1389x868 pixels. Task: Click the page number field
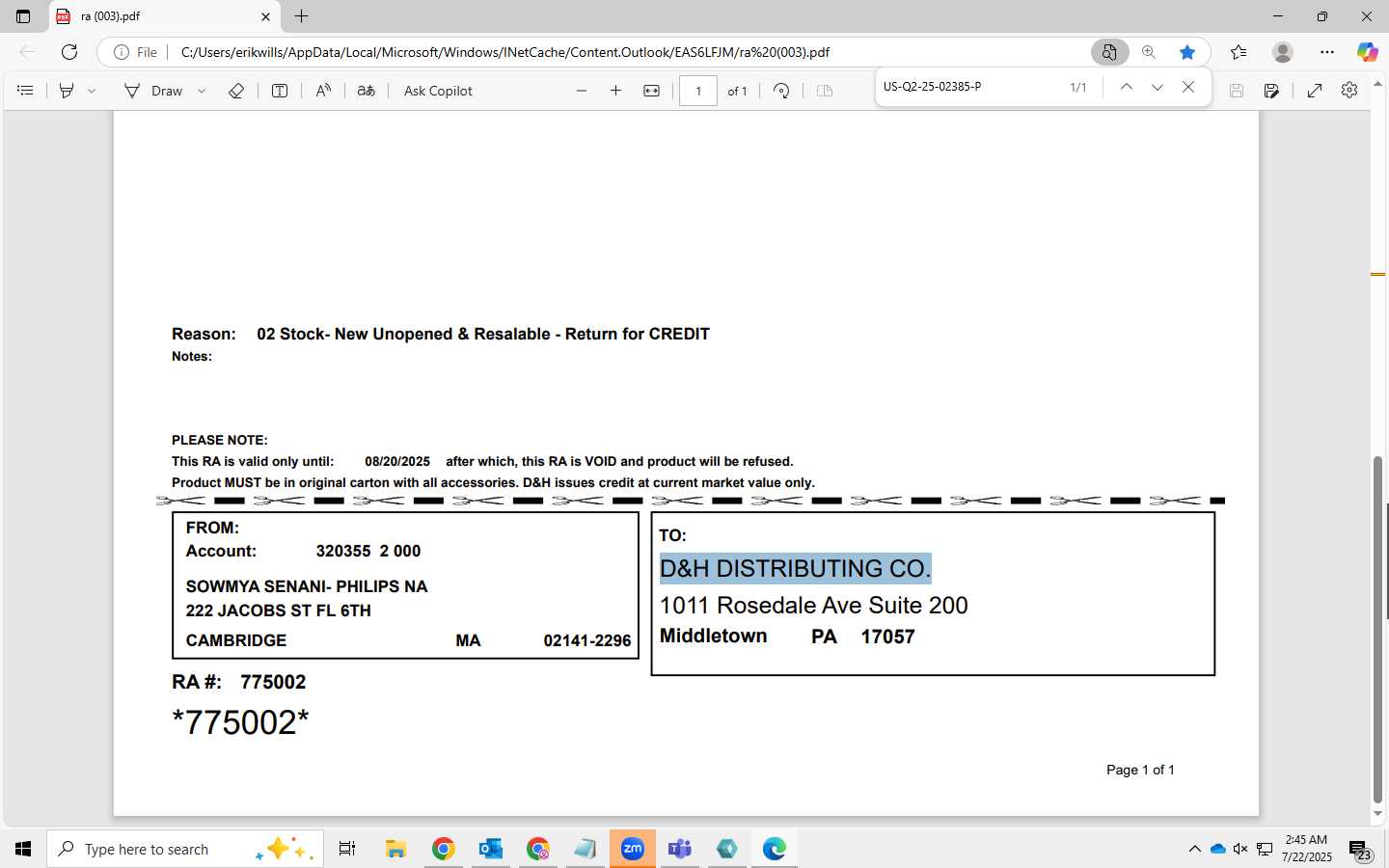point(698,91)
